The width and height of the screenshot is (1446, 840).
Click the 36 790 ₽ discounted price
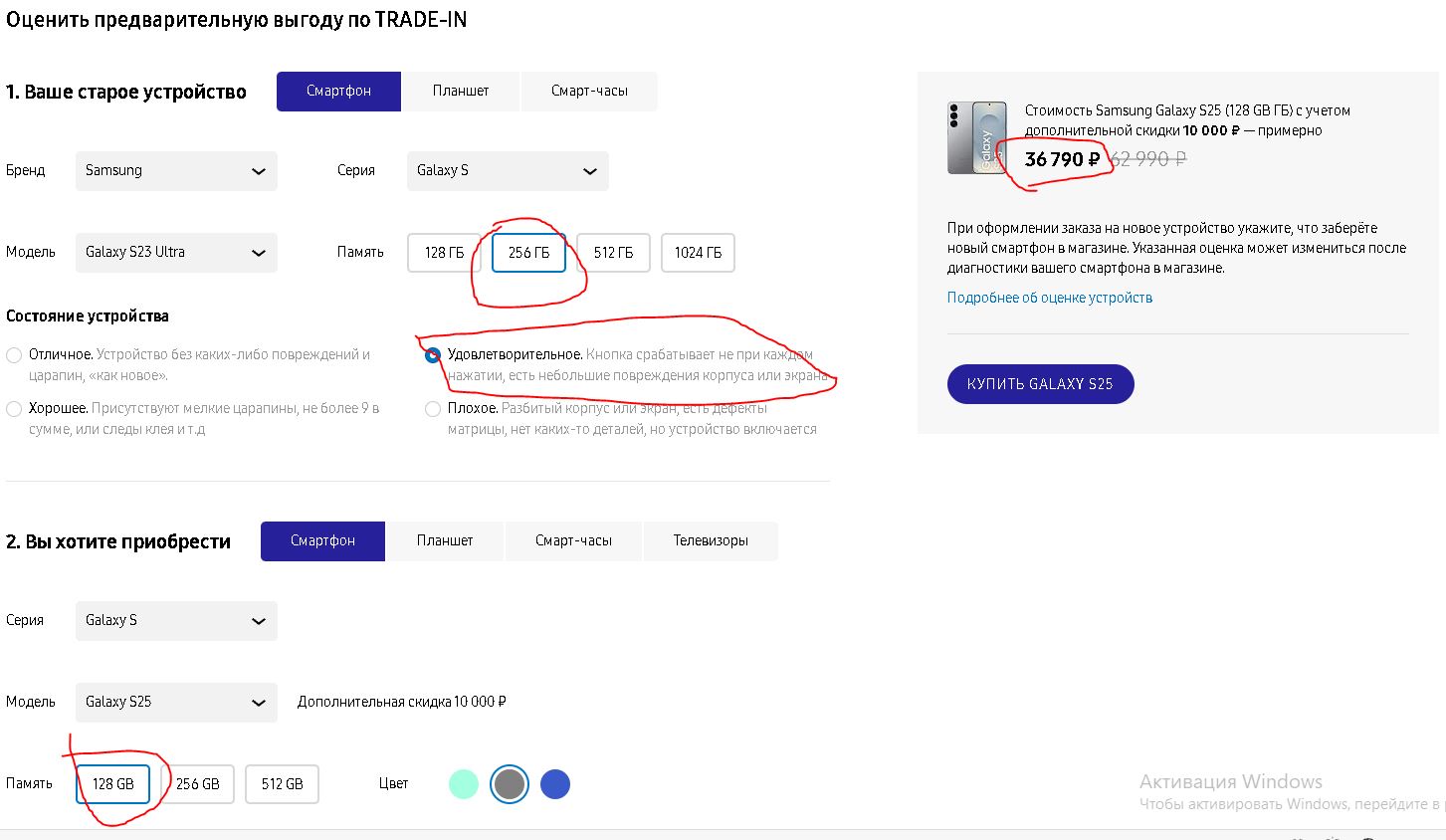pyautogui.click(x=1062, y=159)
